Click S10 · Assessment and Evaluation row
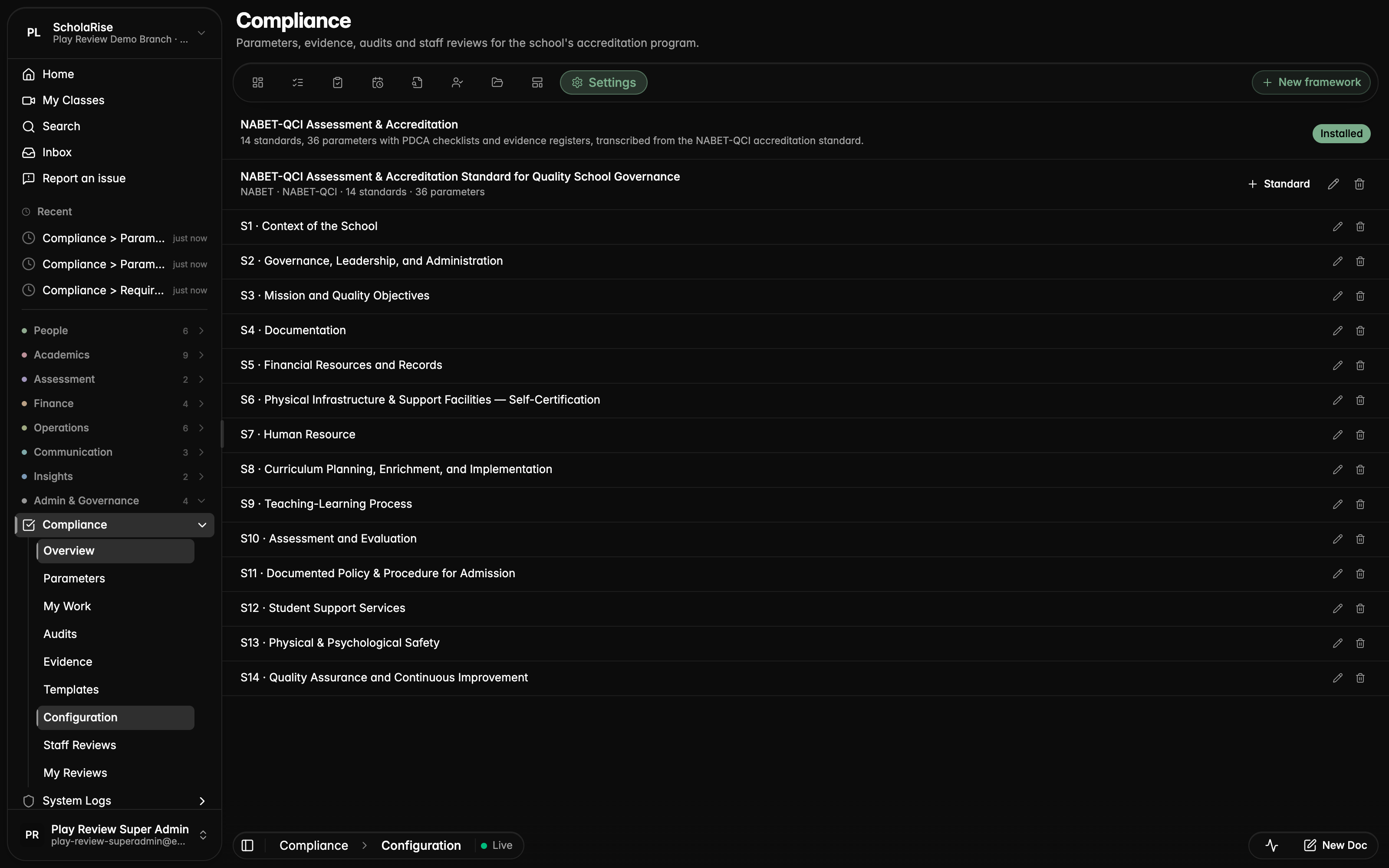Screen dimensions: 1389x868 click(805, 539)
